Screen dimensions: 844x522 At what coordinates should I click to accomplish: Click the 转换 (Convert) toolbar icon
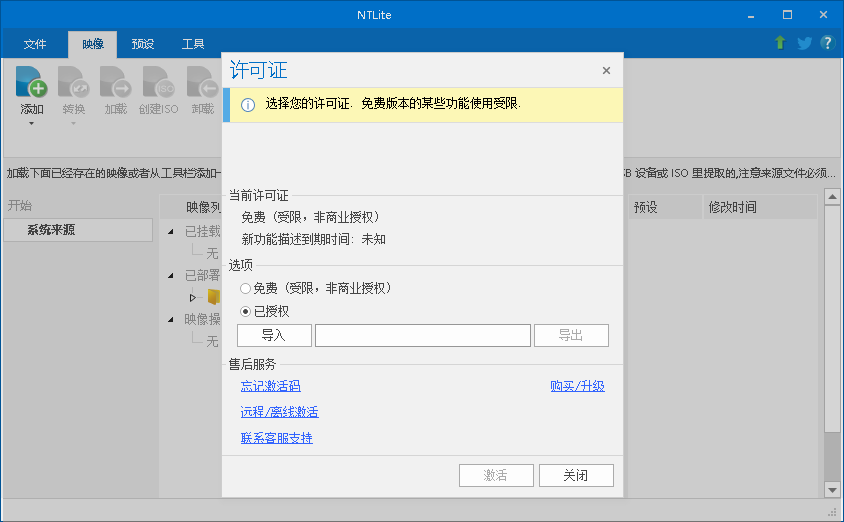[73, 82]
